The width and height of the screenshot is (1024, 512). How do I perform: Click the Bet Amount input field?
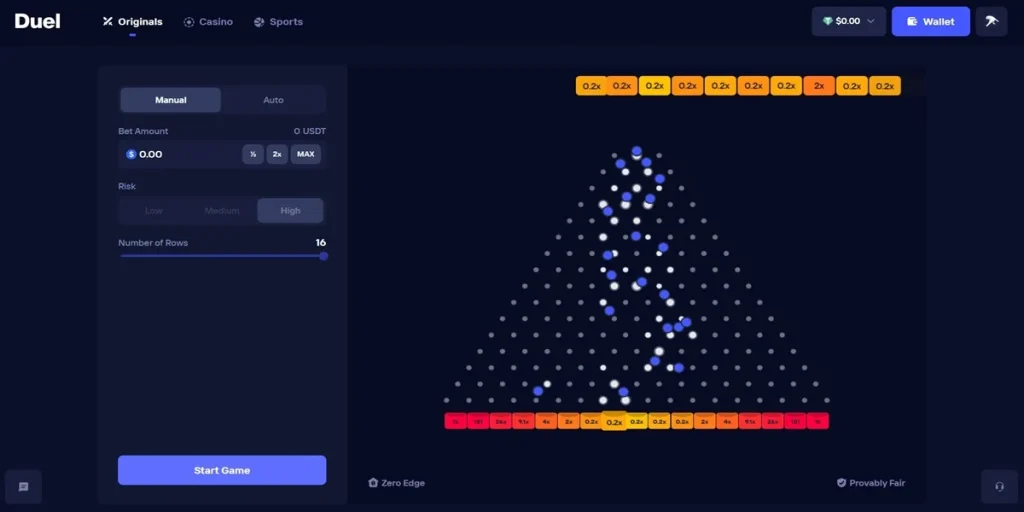185,154
